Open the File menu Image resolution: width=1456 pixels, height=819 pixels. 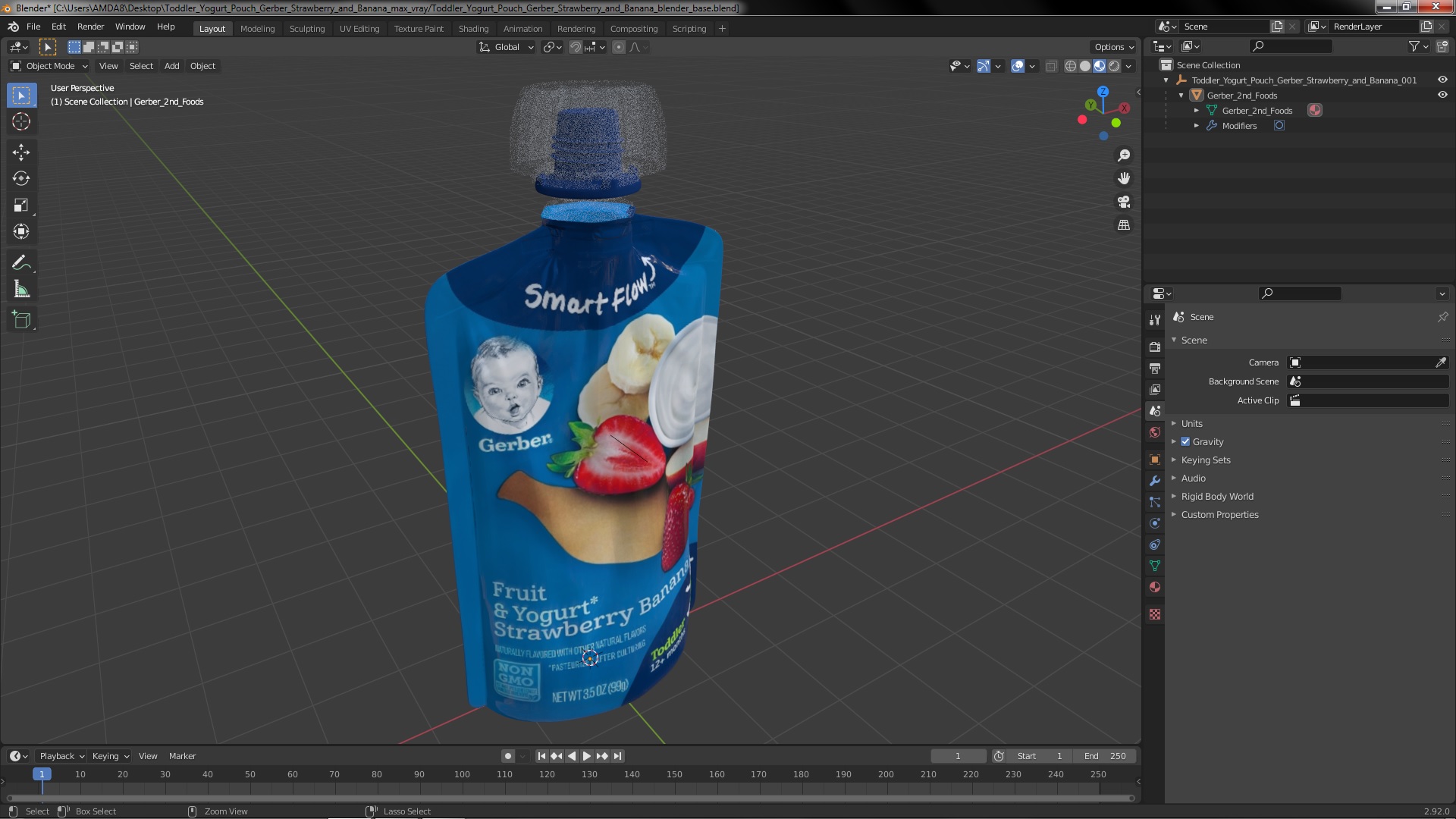[x=33, y=27]
